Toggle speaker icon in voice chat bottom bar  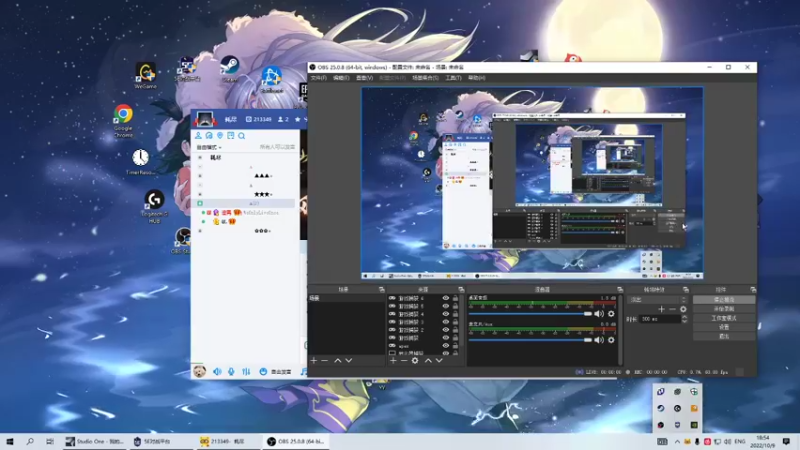click(217, 371)
